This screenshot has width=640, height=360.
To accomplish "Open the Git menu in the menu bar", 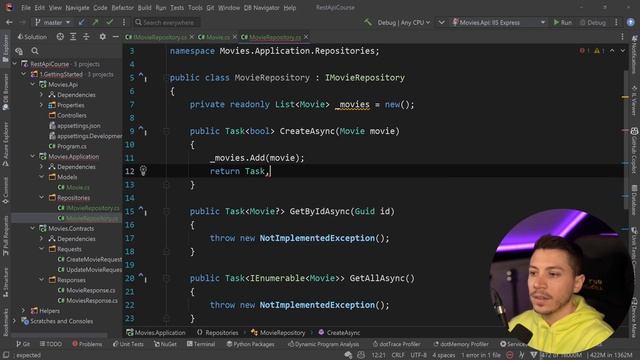I will pyautogui.click(x=210, y=7).
